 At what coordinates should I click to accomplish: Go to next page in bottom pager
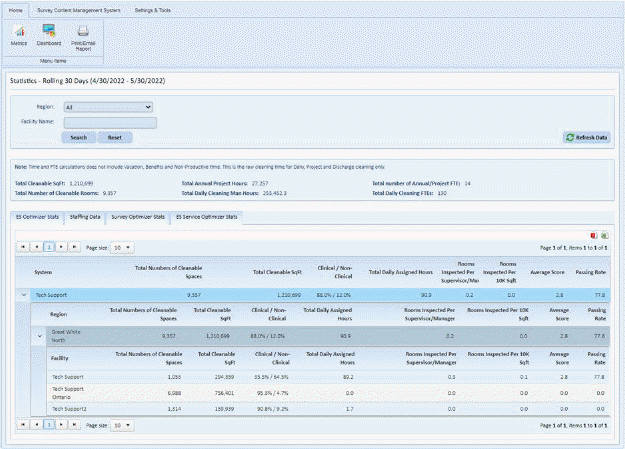[x=61, y=425]
